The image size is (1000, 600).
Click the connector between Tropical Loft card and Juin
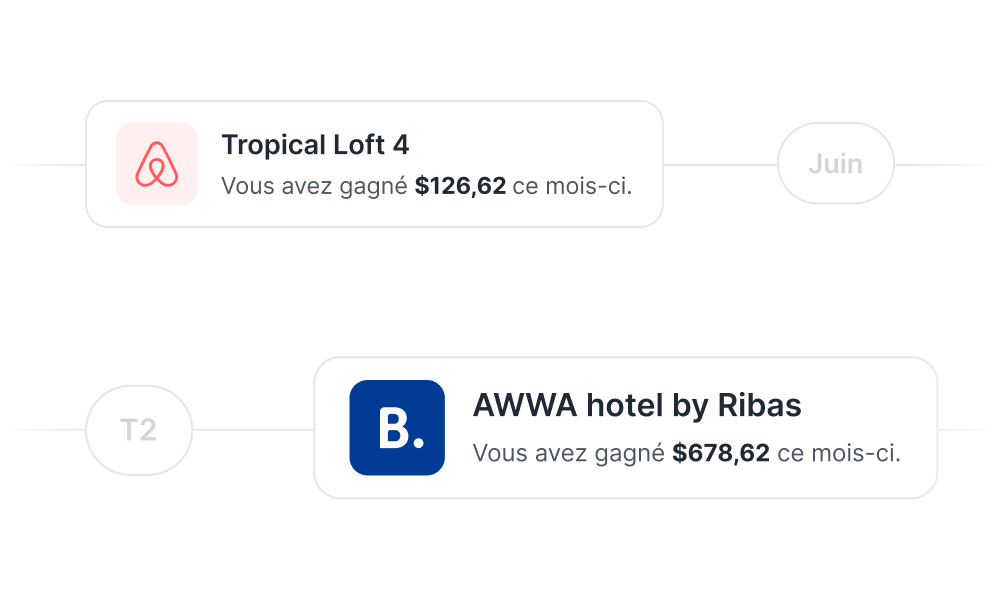point(720,165)
